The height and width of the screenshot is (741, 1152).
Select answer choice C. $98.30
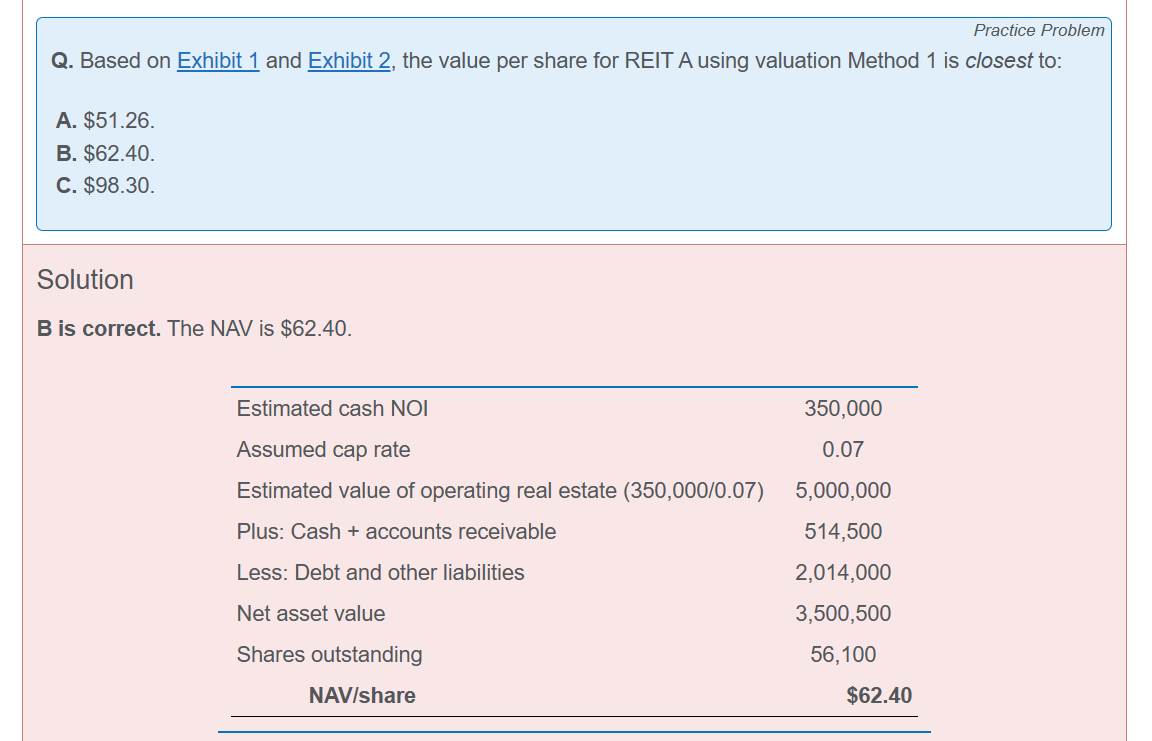coord(106,186)
